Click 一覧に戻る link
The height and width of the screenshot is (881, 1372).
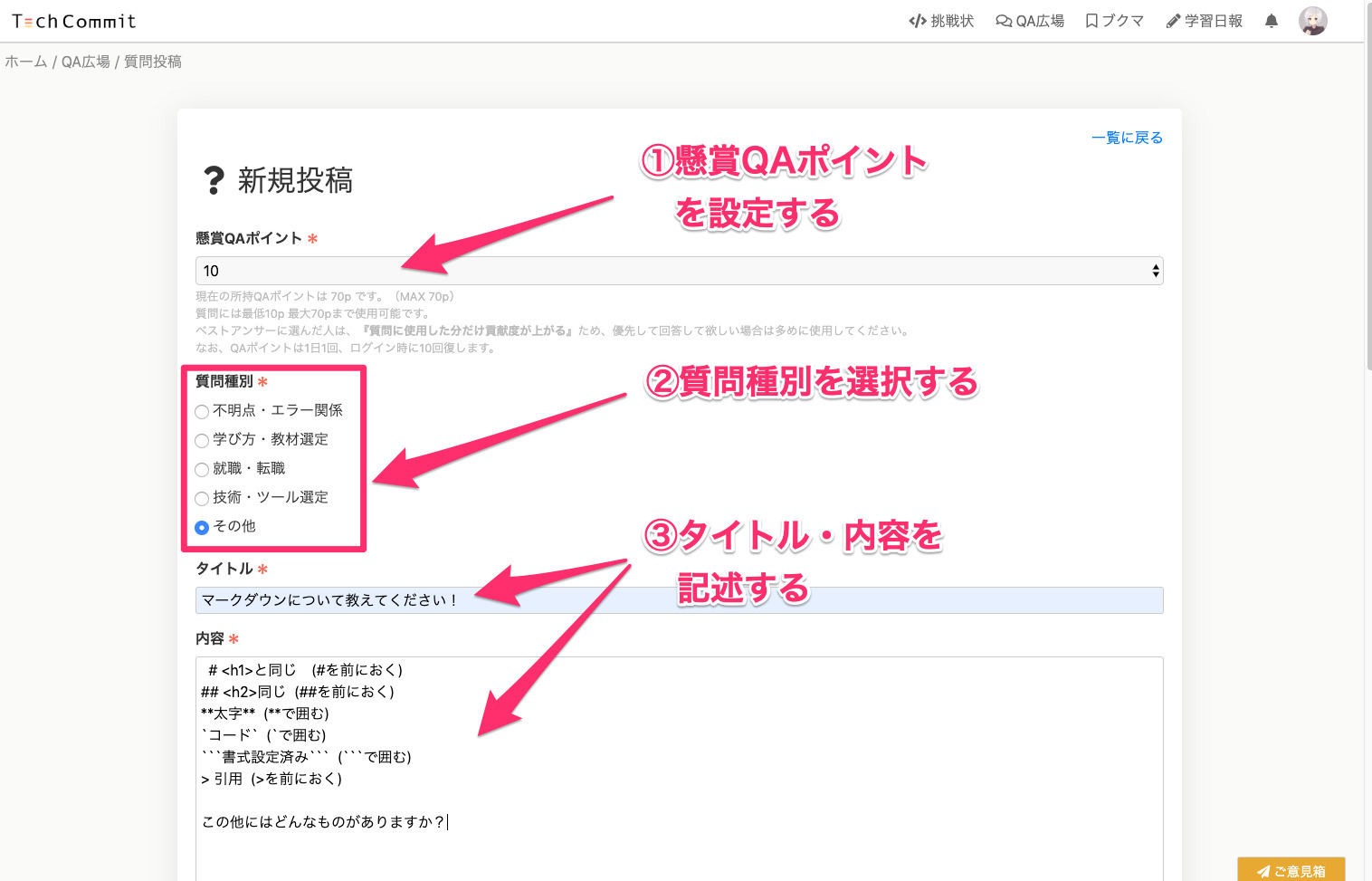pos(1127,138)
